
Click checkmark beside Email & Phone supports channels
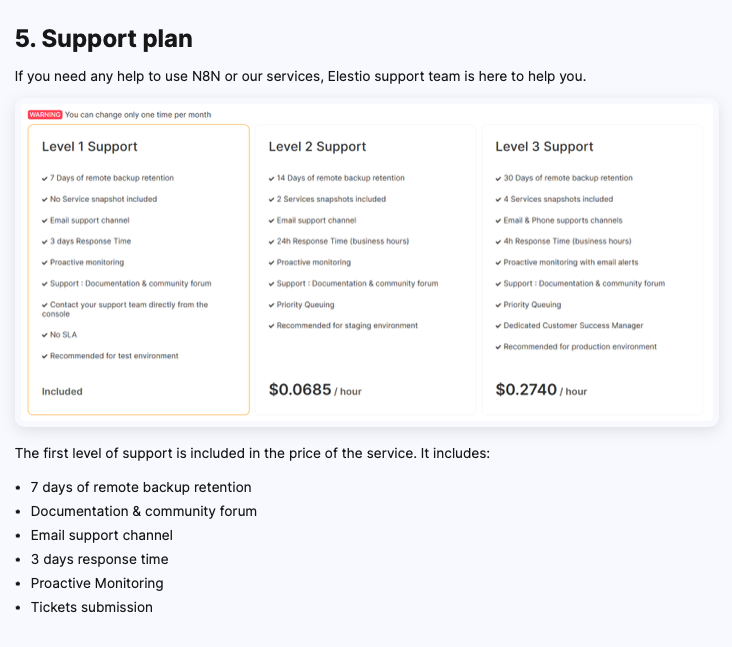[498, 221]
